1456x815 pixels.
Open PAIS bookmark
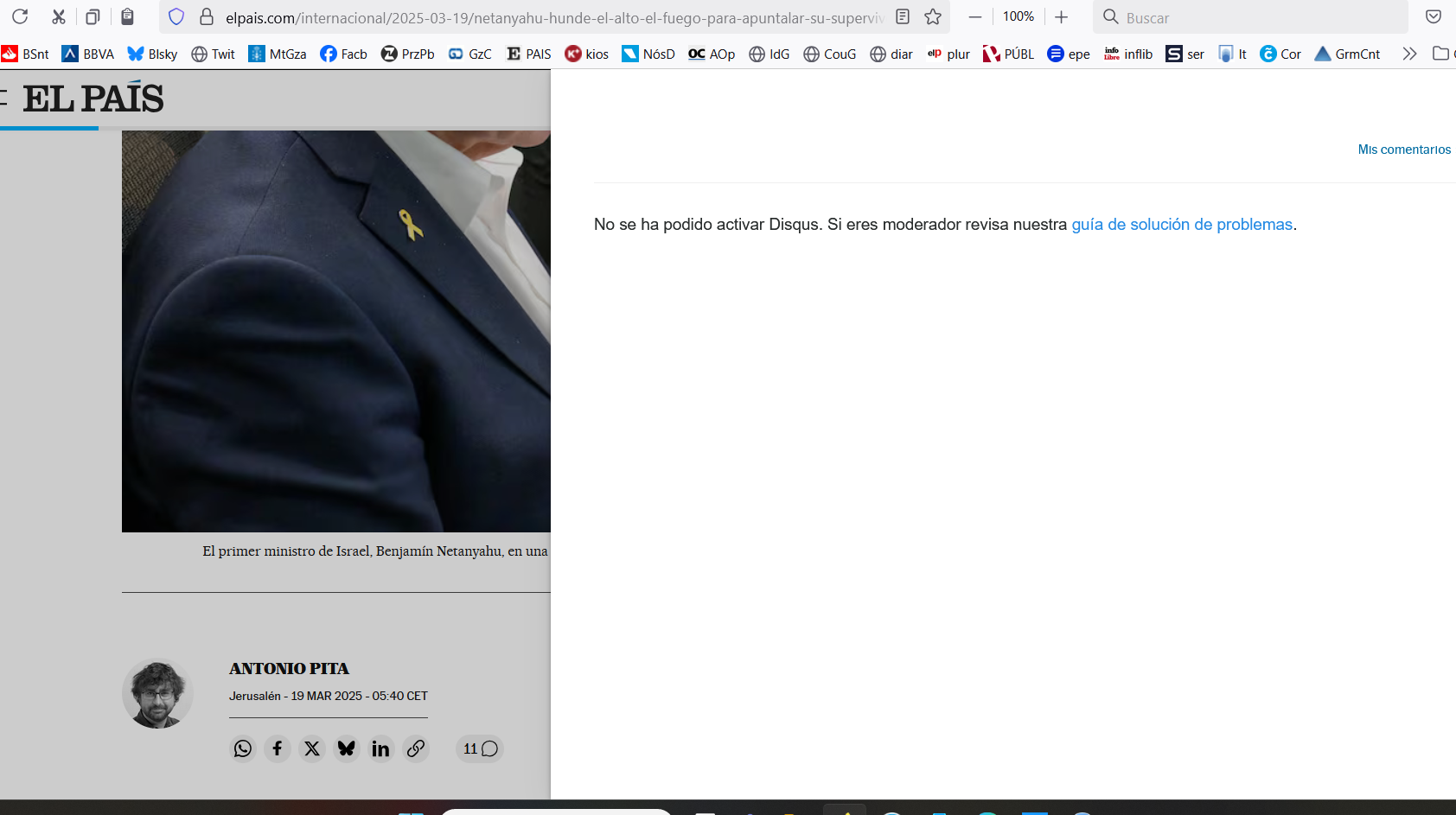528,54
